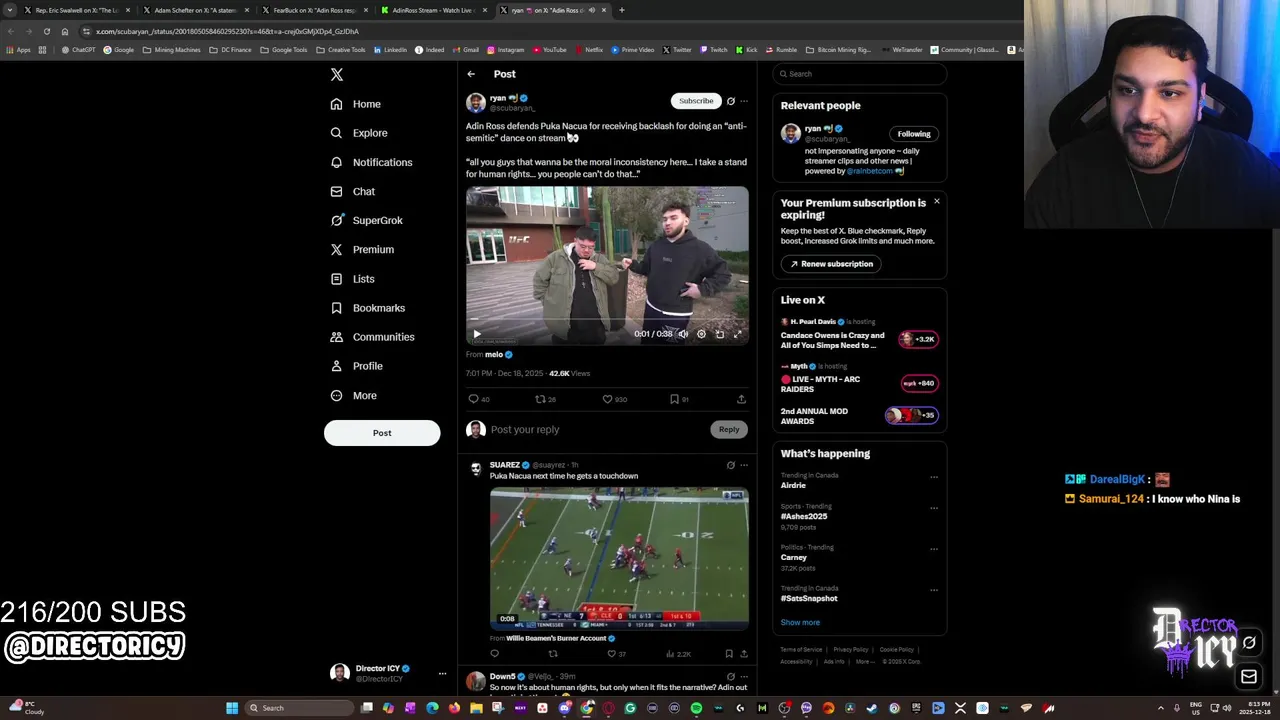Open options for #Ashes2025 trend

click(x=934, y=508)
